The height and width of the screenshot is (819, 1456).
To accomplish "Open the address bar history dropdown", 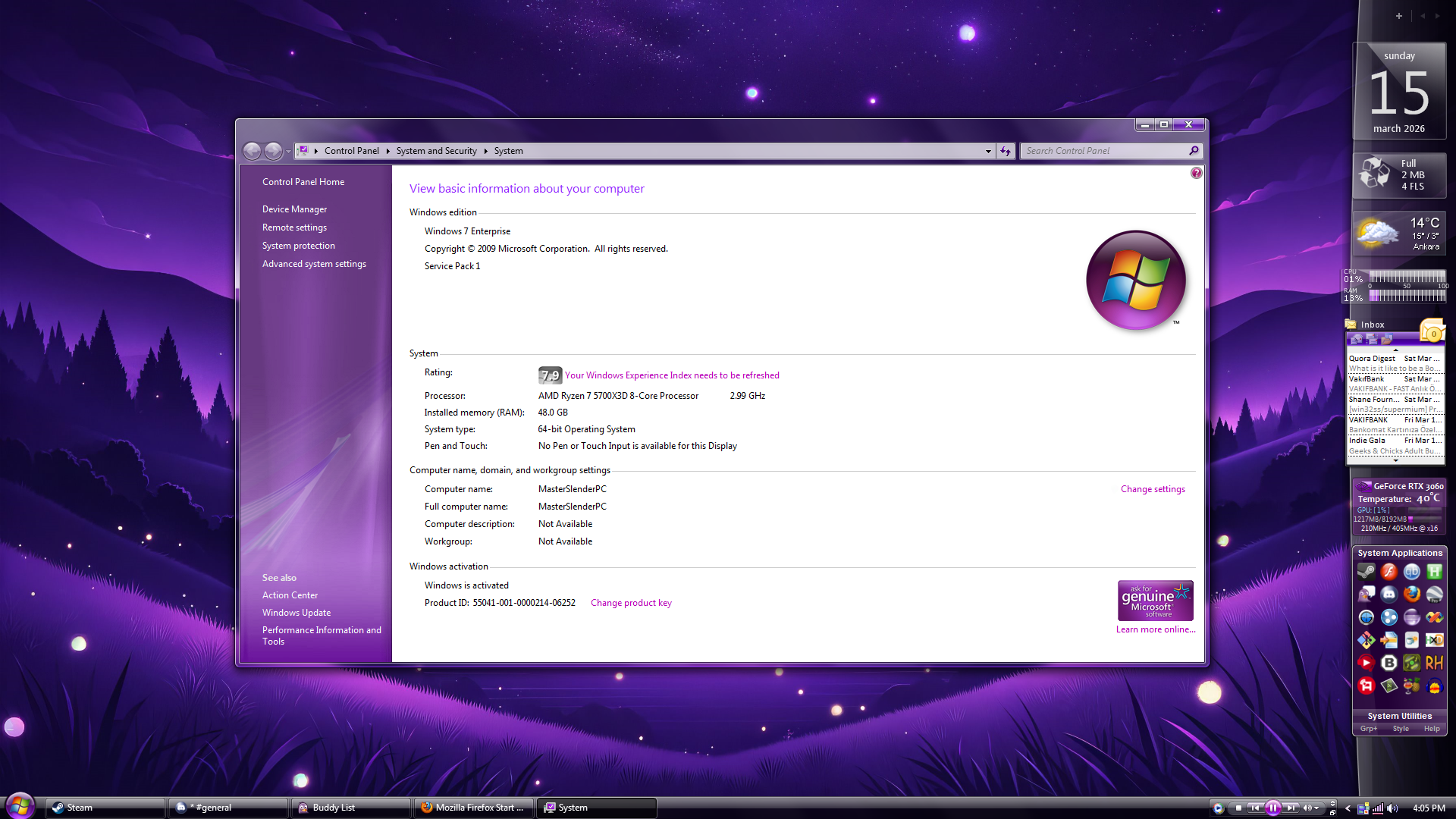I will pos(988,151).
